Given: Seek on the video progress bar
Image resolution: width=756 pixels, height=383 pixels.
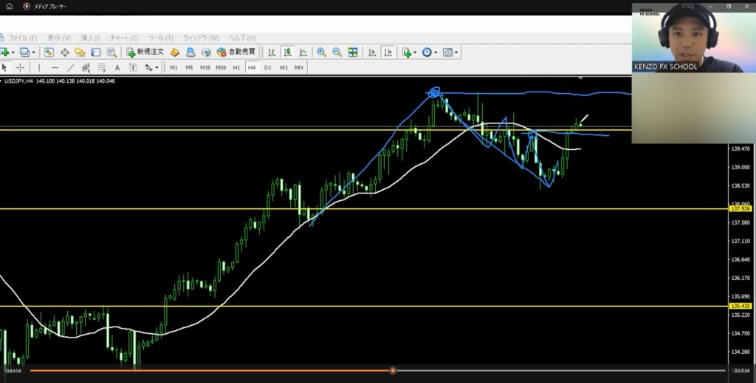Looking at the screenshot, I should coord(378,370).
